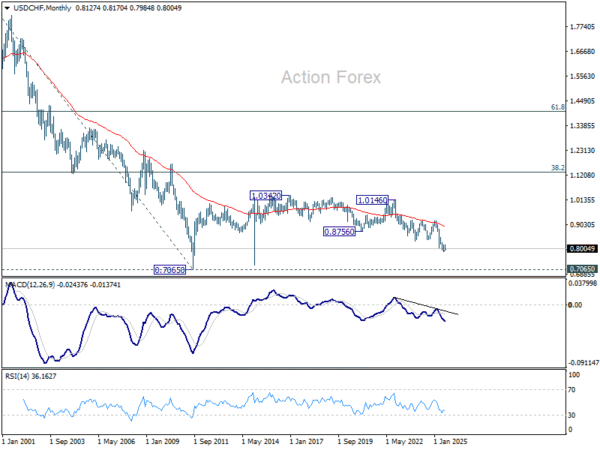Click the 1 Jan 2025 date marker
600x450 pixels.
click(450, 442)
